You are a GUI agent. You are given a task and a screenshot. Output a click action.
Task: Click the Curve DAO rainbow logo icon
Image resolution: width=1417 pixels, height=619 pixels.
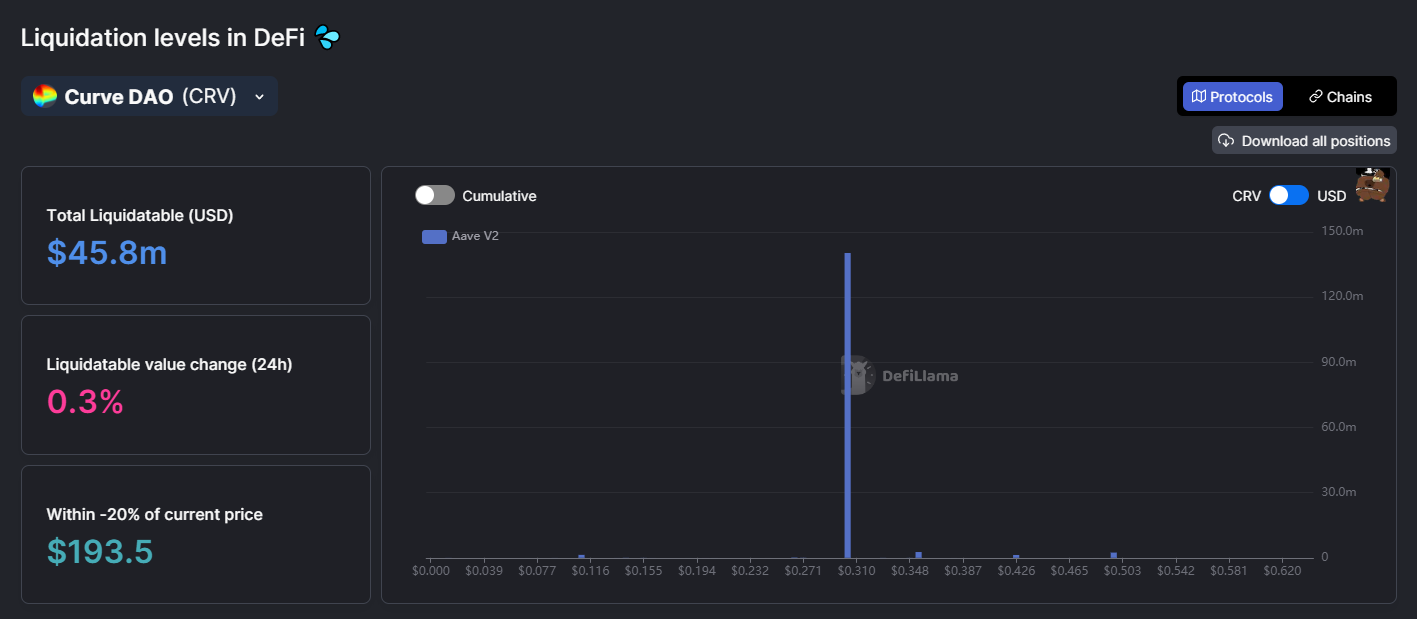[x=45, y=96]
